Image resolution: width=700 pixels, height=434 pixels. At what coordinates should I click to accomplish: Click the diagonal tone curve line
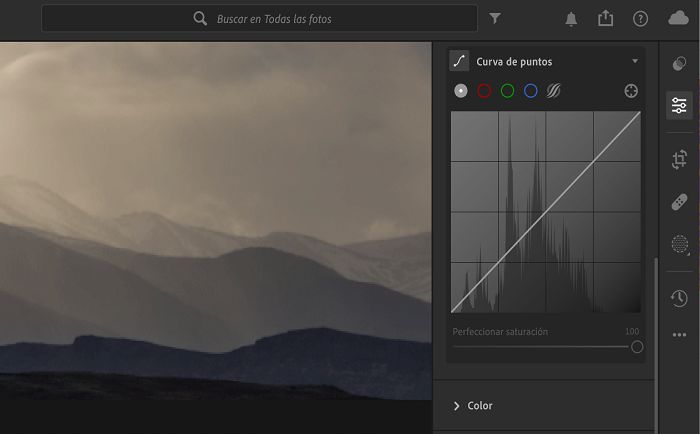(x=546, y=213)
